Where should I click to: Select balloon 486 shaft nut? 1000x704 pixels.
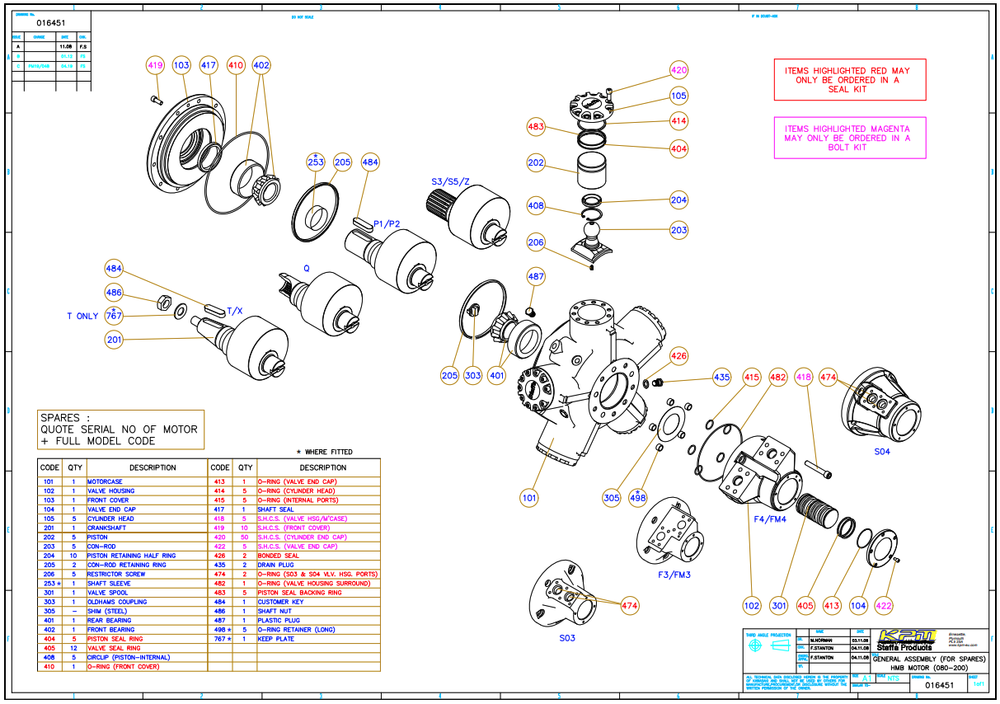pyautogui.click(x=114, y=293)
